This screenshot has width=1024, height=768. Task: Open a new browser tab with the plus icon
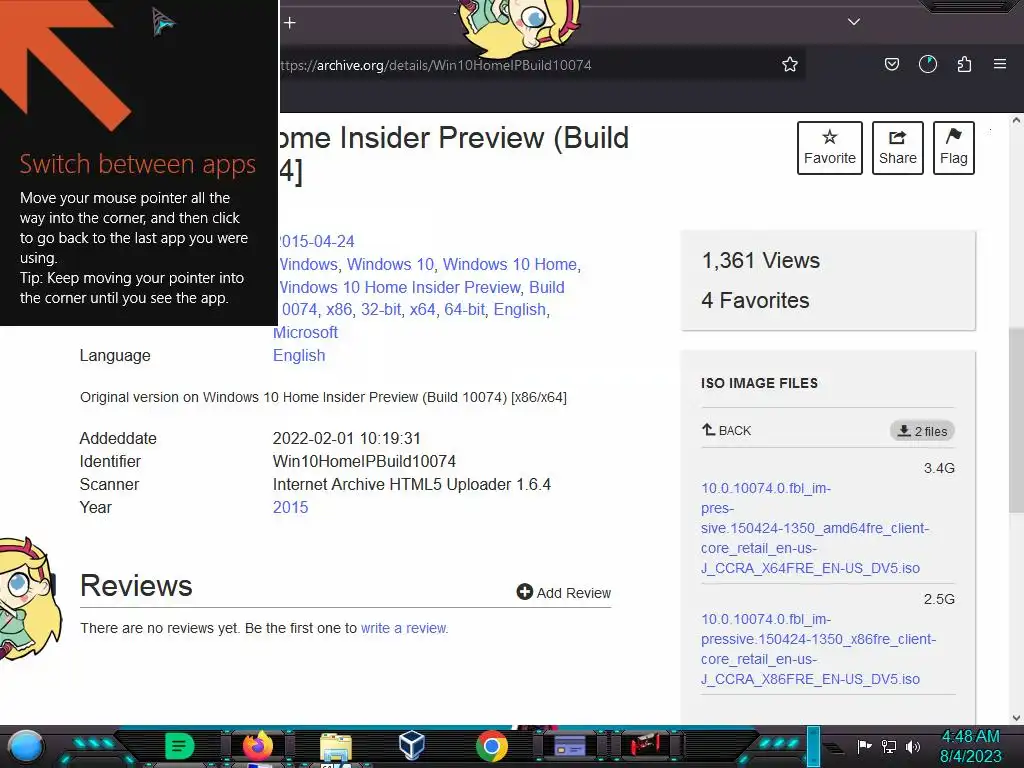[290, 23]
